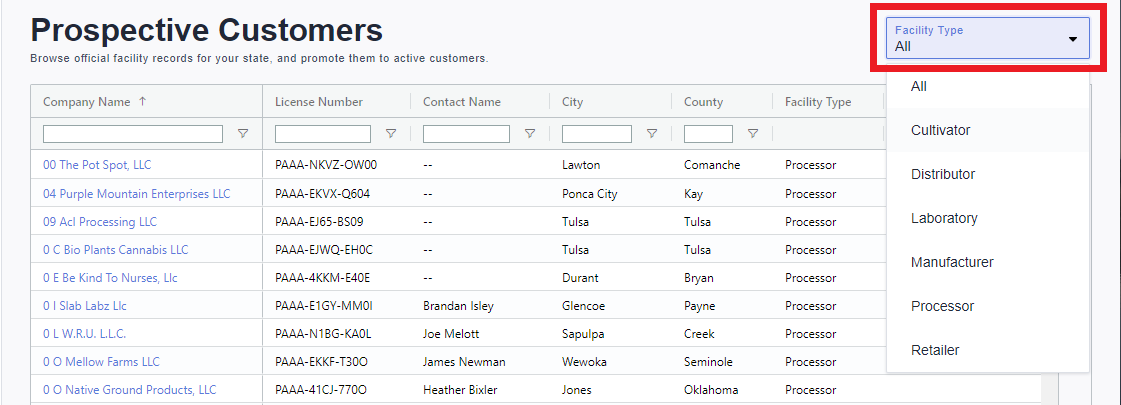The width and height of the screenshot is (1121, 405).
Task: Open the City column filter icon
Action: coord(652,133)
